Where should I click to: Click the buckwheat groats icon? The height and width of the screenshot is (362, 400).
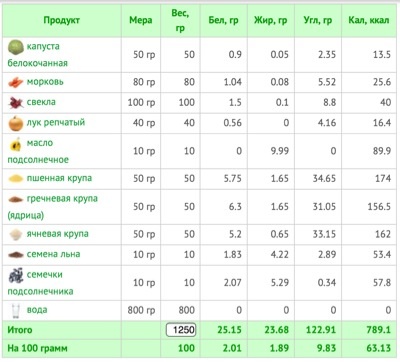(16, 199)
